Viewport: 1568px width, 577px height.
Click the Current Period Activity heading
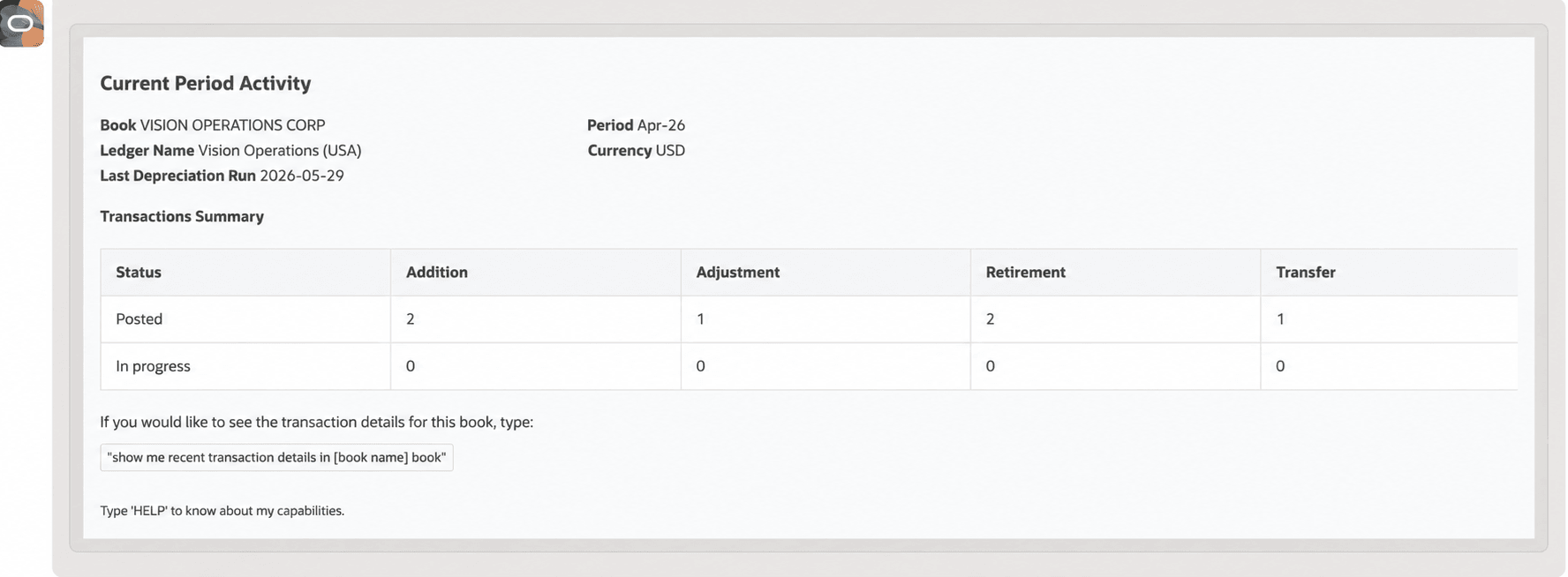[205, 83]
